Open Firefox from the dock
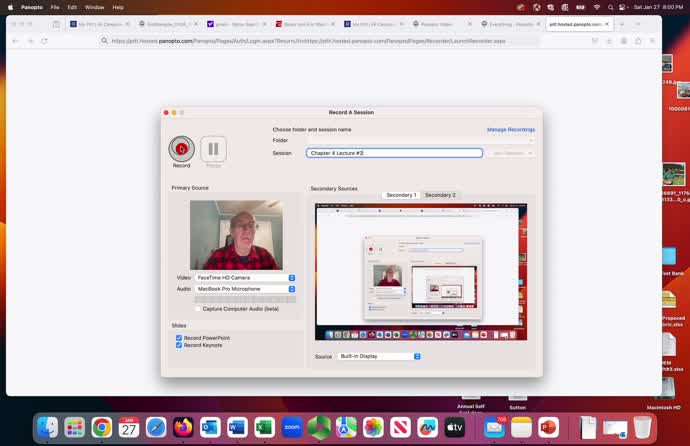This screenshot has width=690, height=446. 183,428
